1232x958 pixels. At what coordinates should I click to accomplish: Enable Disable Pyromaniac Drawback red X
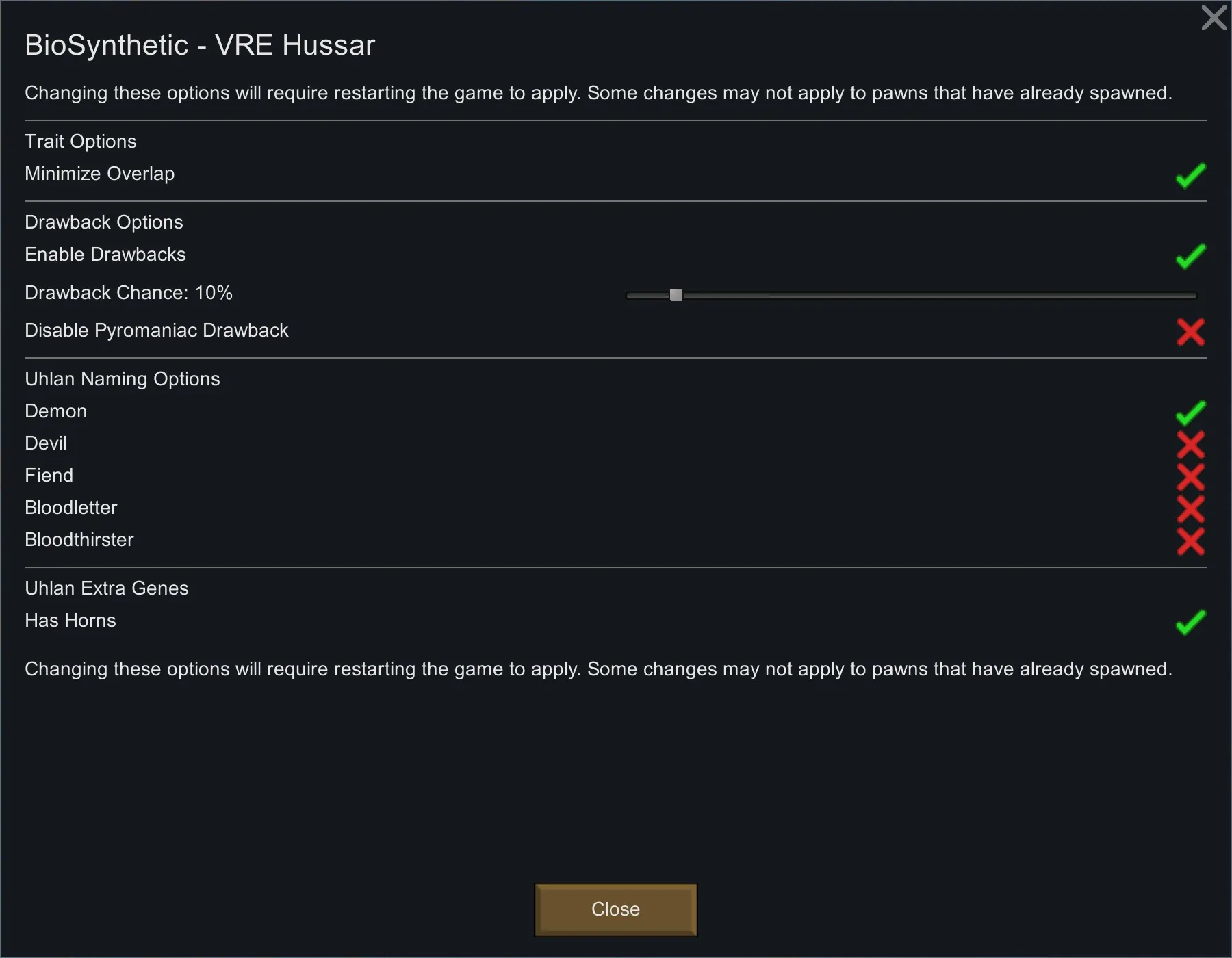1190,332
